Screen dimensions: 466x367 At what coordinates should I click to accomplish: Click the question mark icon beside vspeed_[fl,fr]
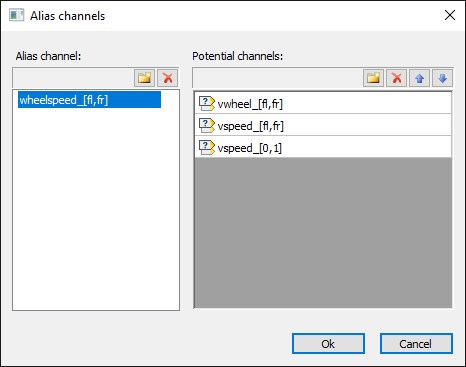click(x=207, y=125)
